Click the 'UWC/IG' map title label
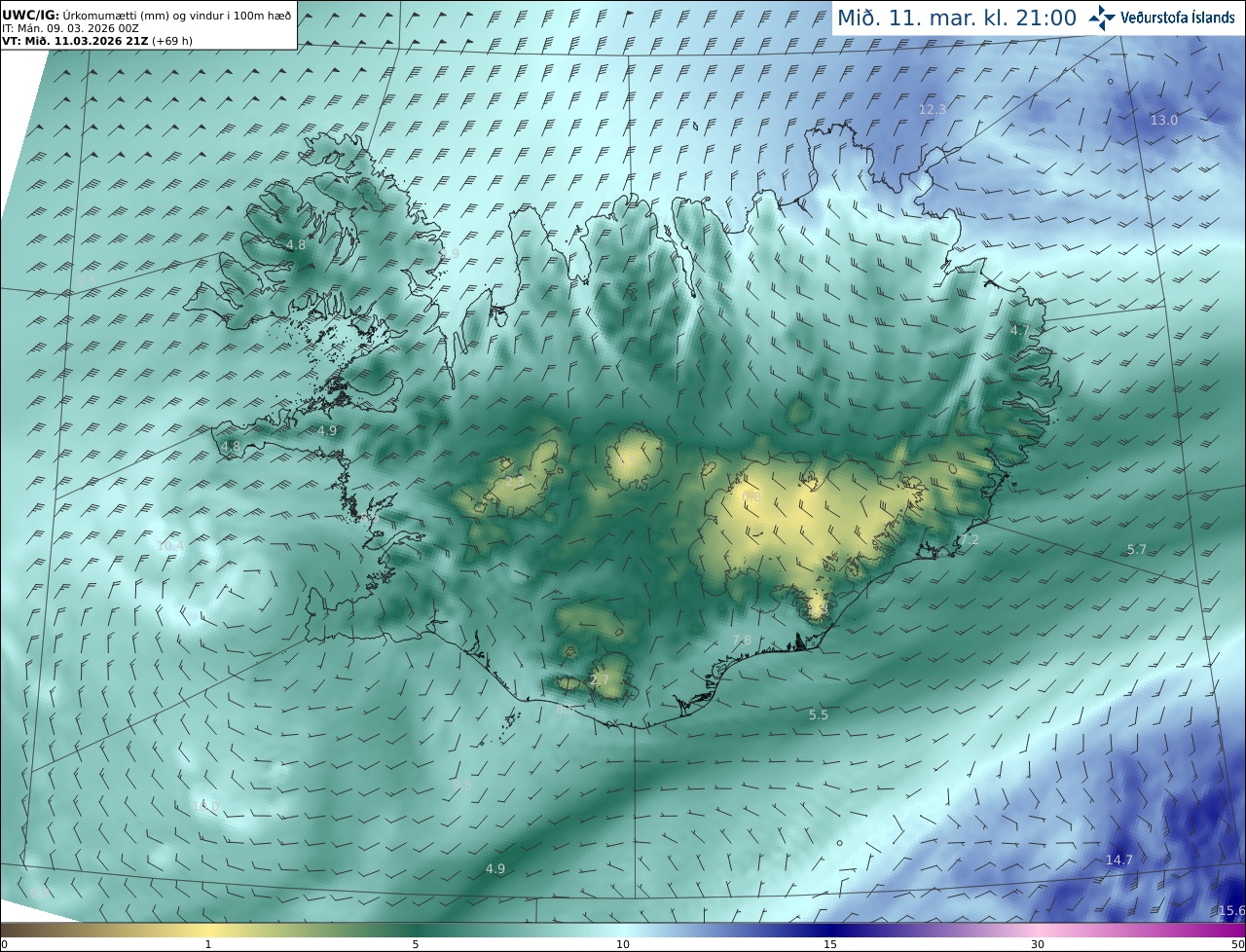This screenshot has height=952, width=1246. 30,16
